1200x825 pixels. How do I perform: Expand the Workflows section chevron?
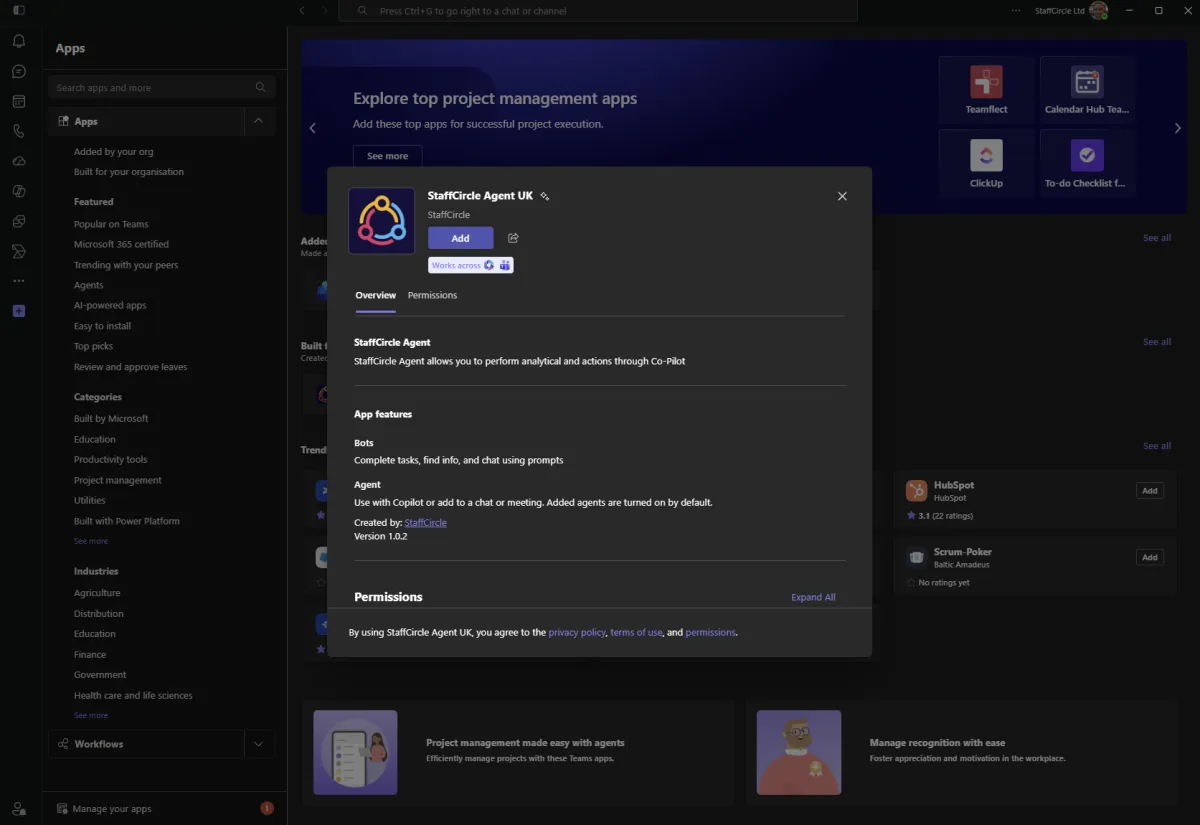pos(258,744)
